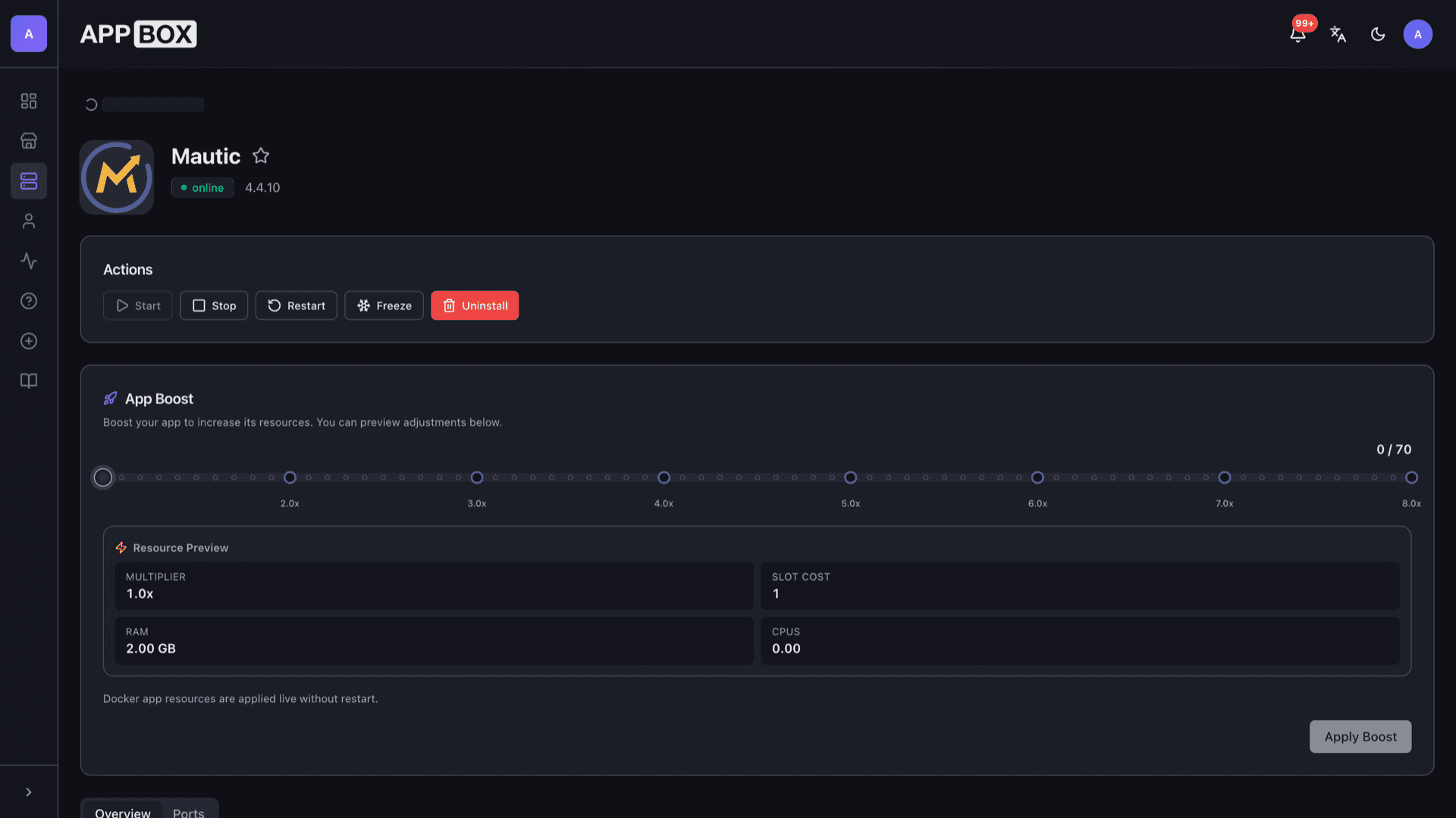This screenshot has width=1456, height=818.
Task: Open the user account avatar in header
Action: click(x=1417, y=34)
